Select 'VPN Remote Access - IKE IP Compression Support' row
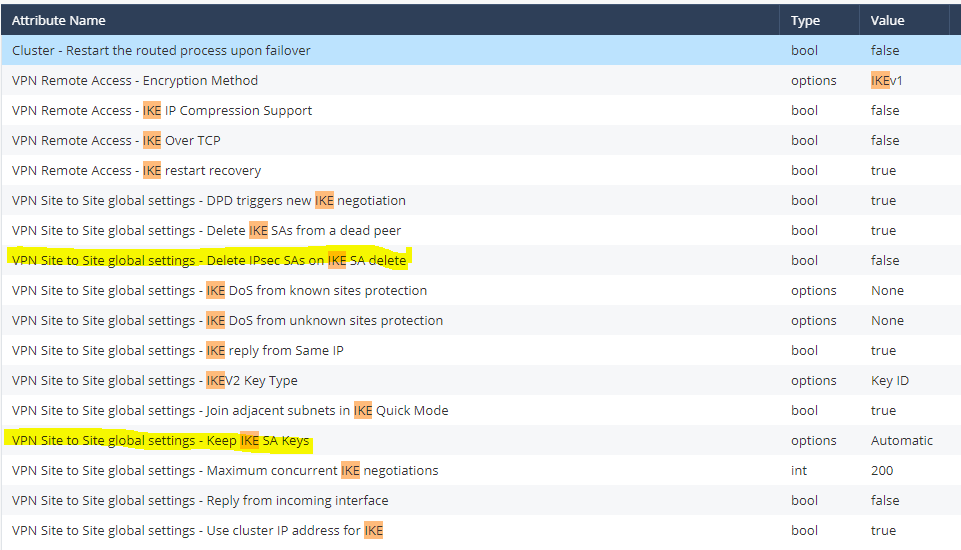Screen dimensions: 961x550 (x=480, y=110)
